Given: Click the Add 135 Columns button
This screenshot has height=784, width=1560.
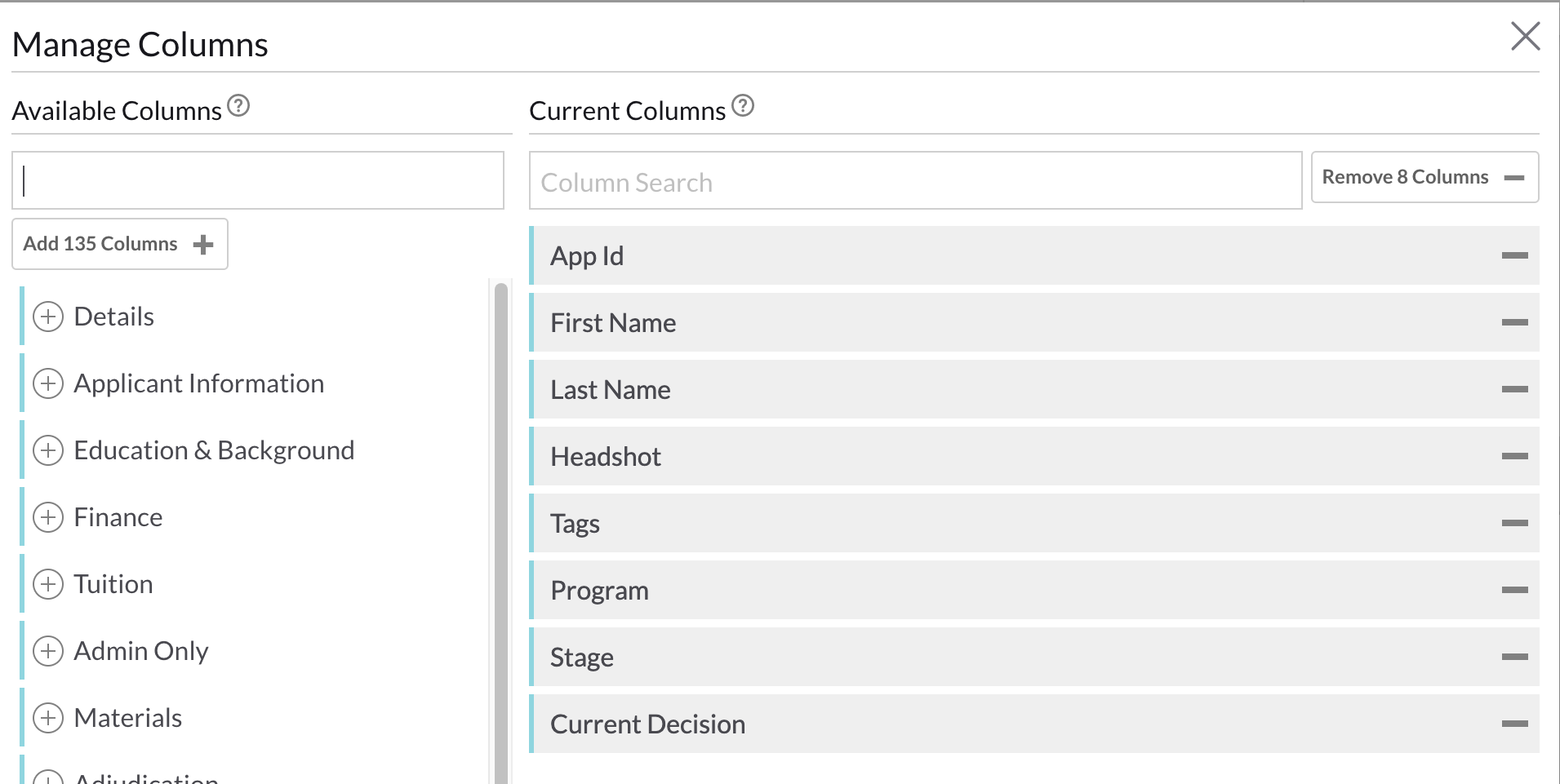Looking at the screenshot, I should [119, 243].
